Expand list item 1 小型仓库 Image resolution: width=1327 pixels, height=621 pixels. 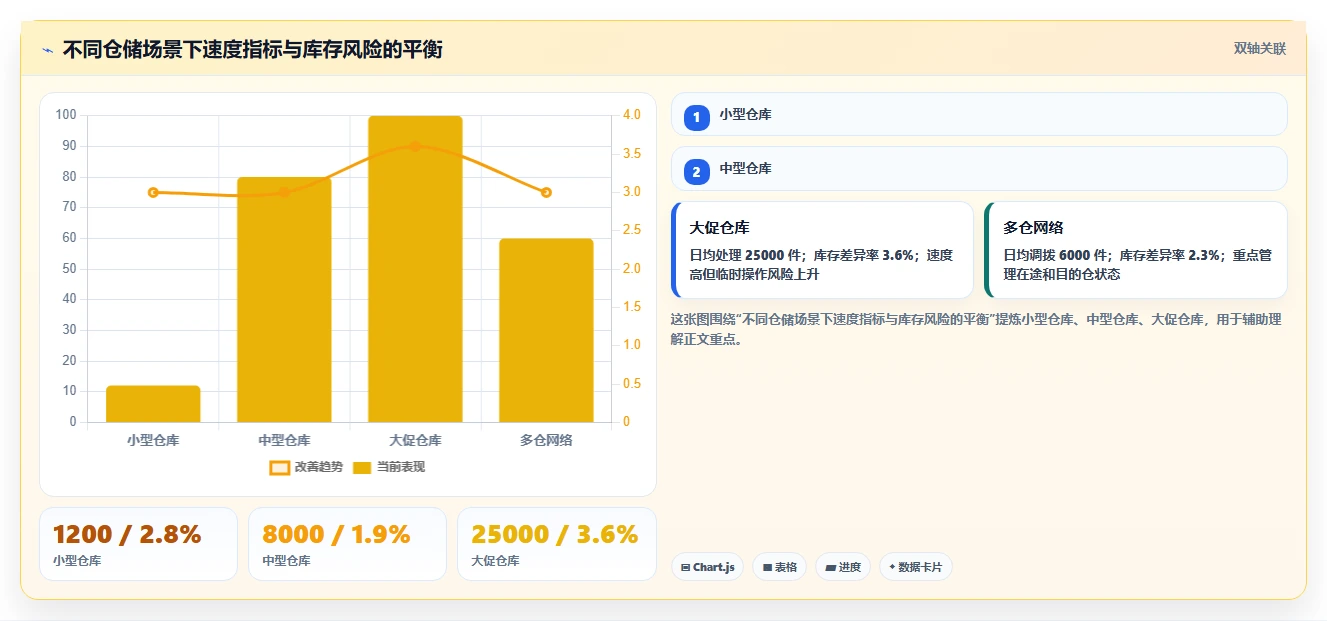point(979,114)
